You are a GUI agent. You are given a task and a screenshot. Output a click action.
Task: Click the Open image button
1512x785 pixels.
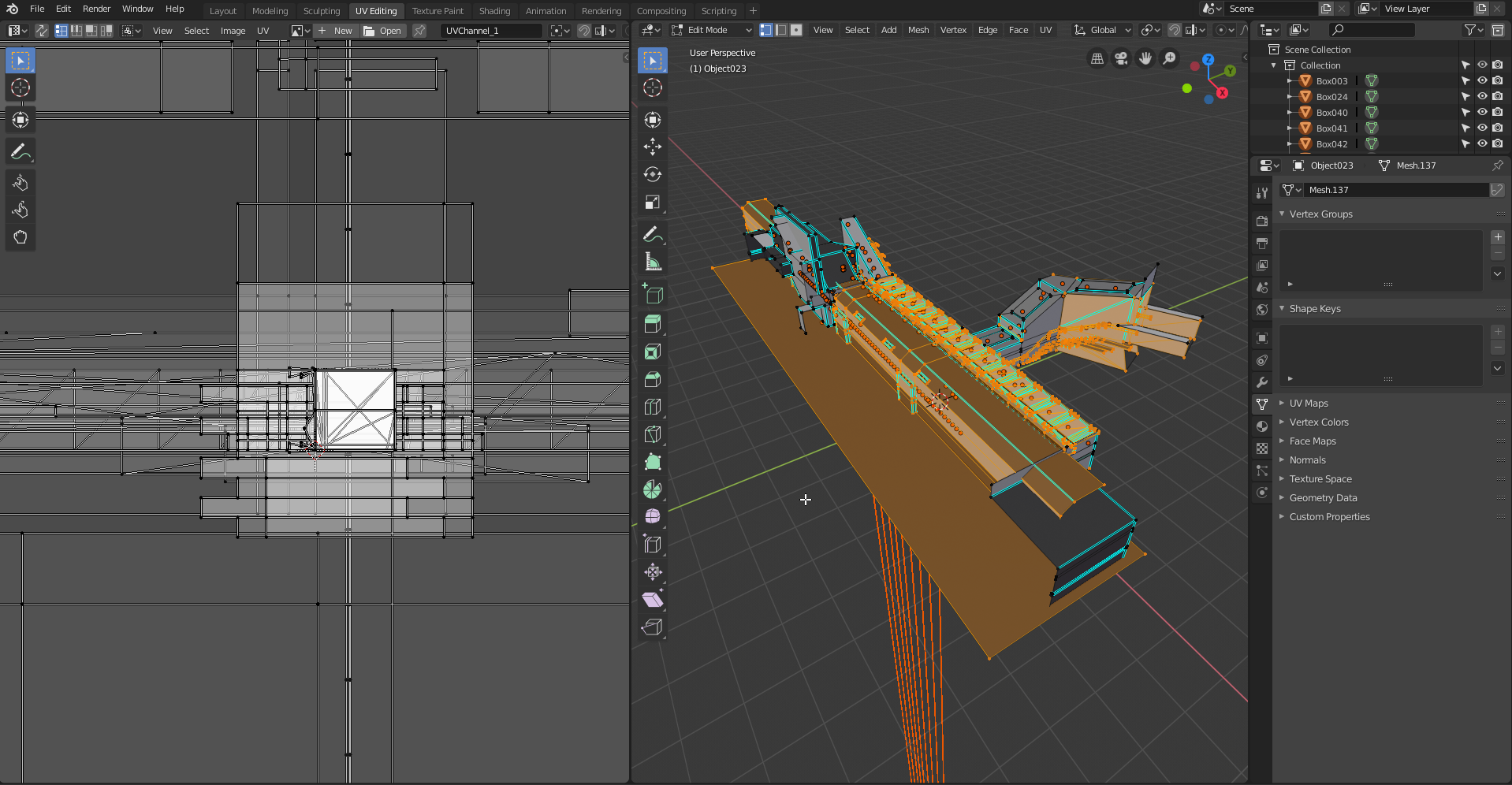(x=383, y=31)
